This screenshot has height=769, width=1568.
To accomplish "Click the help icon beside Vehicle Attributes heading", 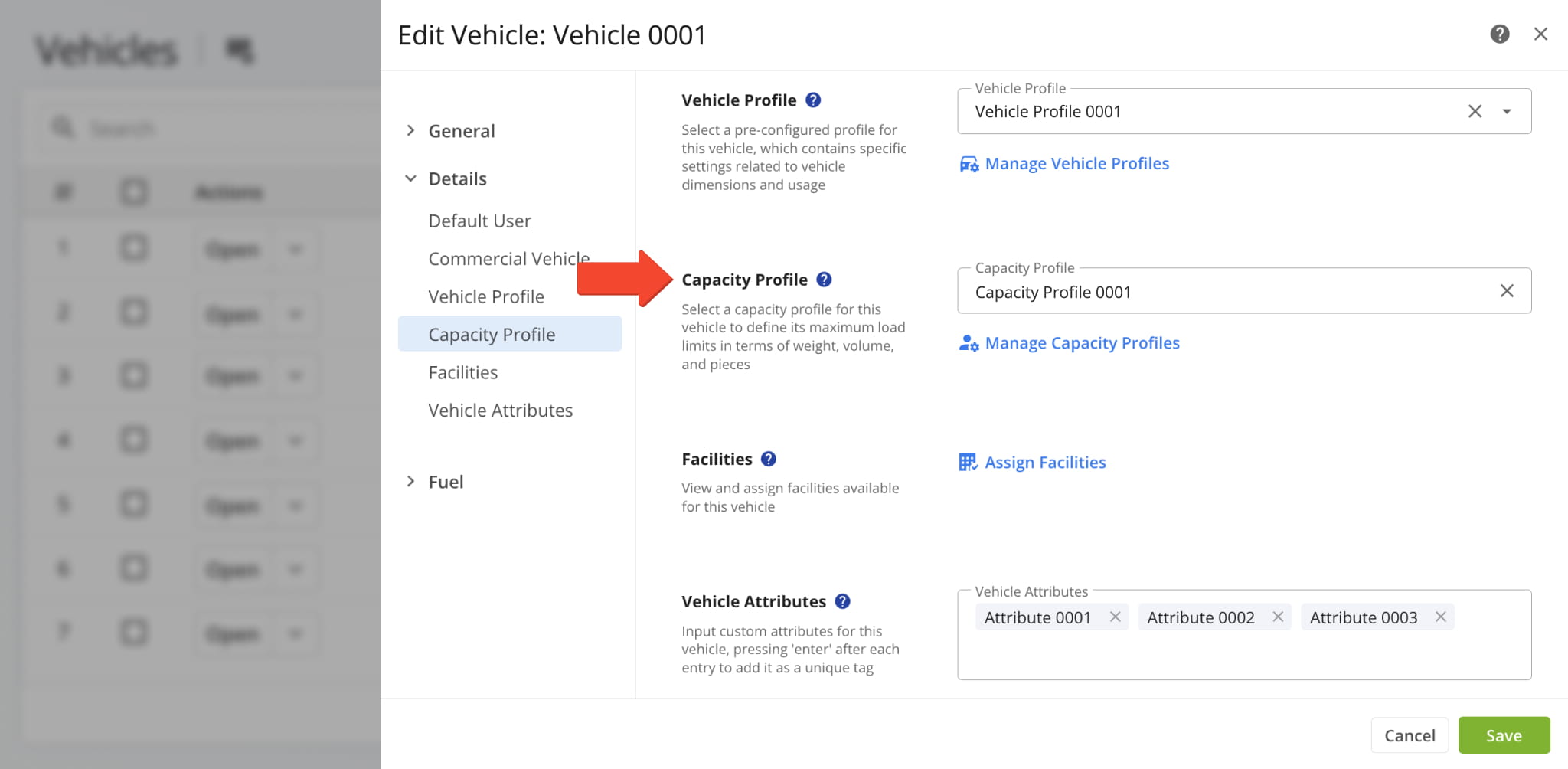I will tap(842, 601).
